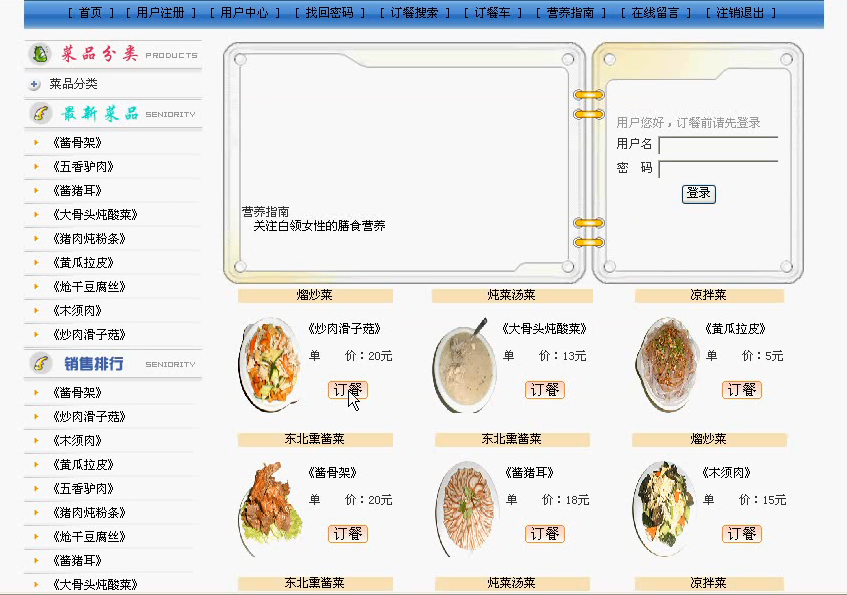Click the 销售排行 header icon
This screenshot has width=847, height=595.
tap(41, 363)
